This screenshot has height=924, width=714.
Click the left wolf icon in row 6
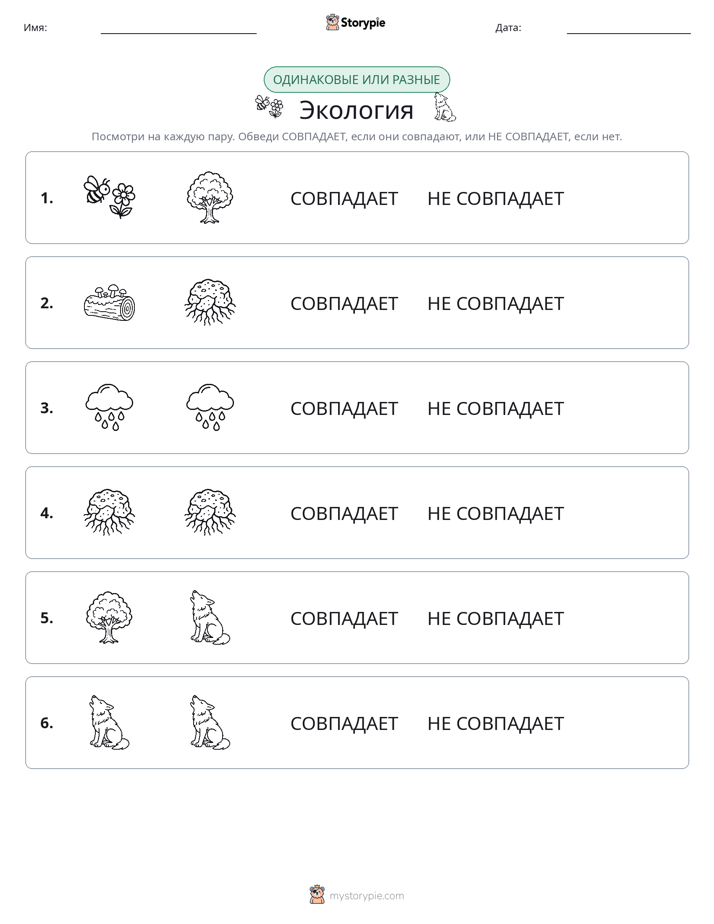tap(110, 722)
